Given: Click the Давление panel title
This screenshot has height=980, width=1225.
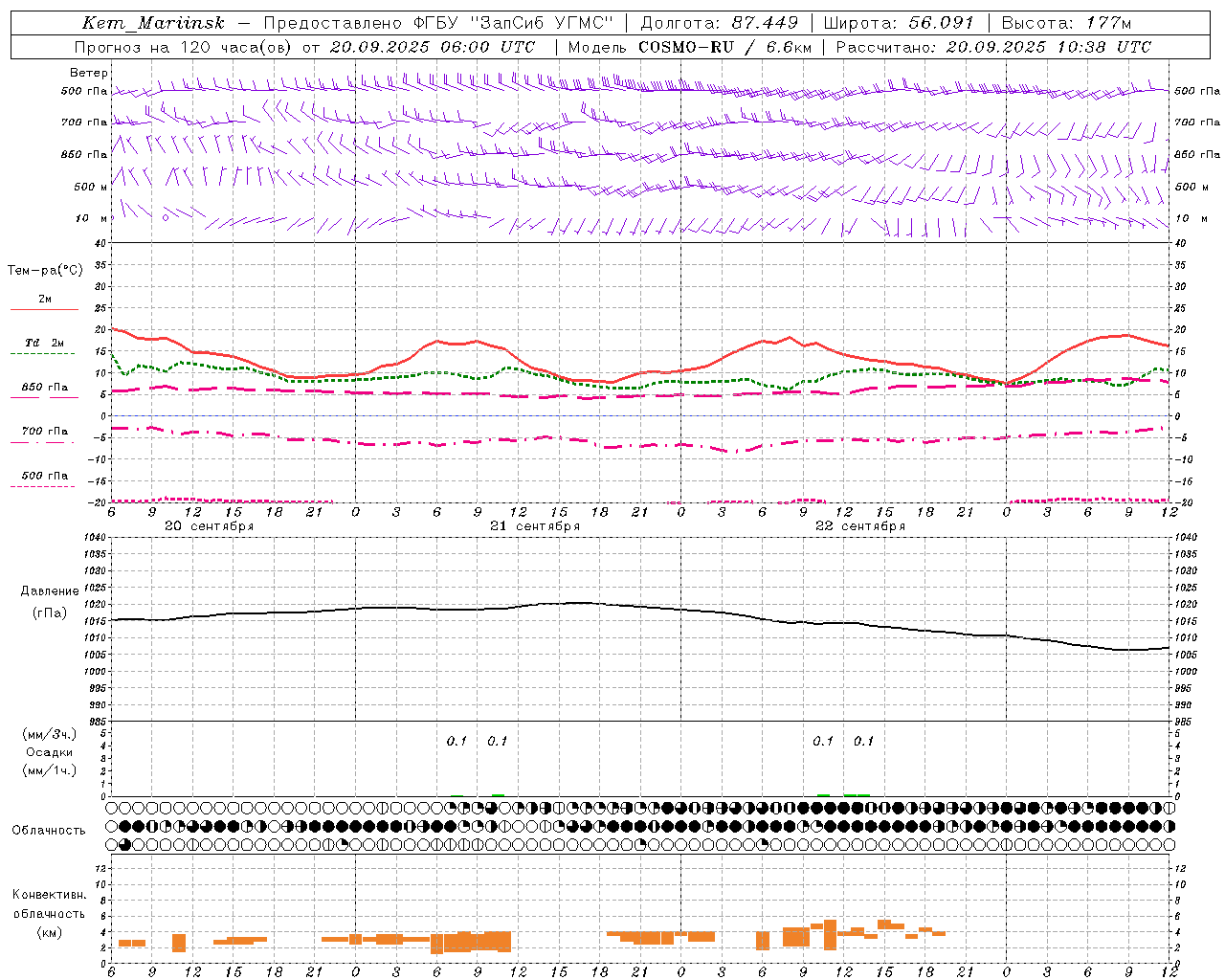Looking at the screenshot, I should [50, 591].
